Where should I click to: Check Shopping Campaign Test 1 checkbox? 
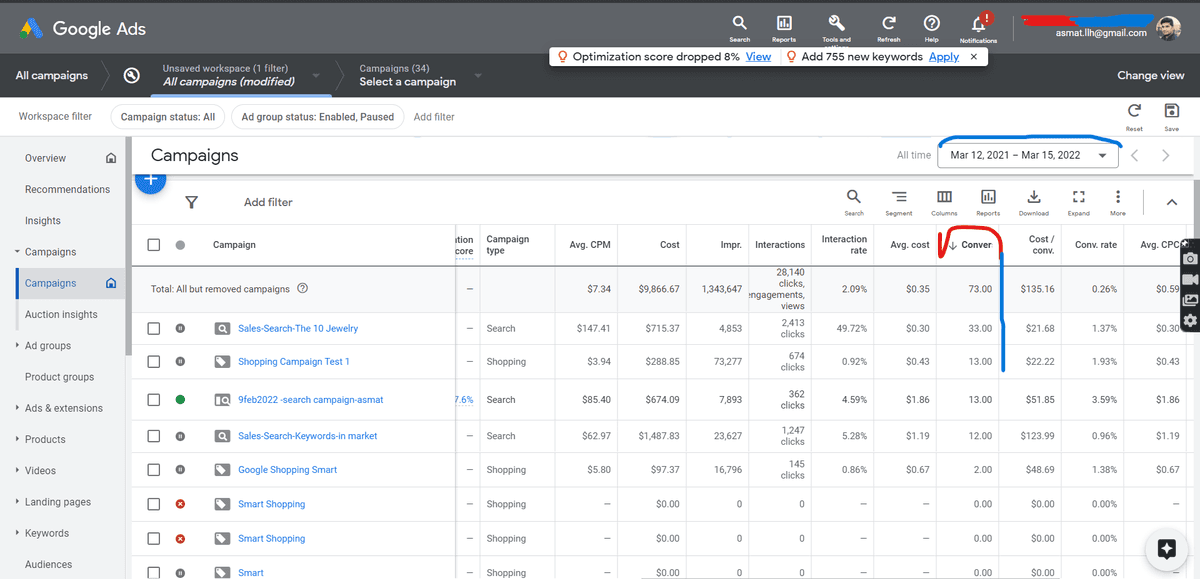[153, 361]
